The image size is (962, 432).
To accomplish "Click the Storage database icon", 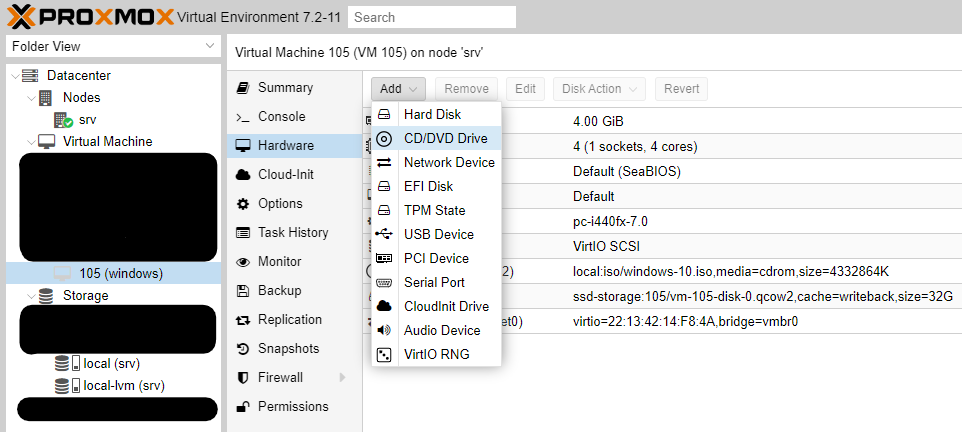I will coord(45,296).
